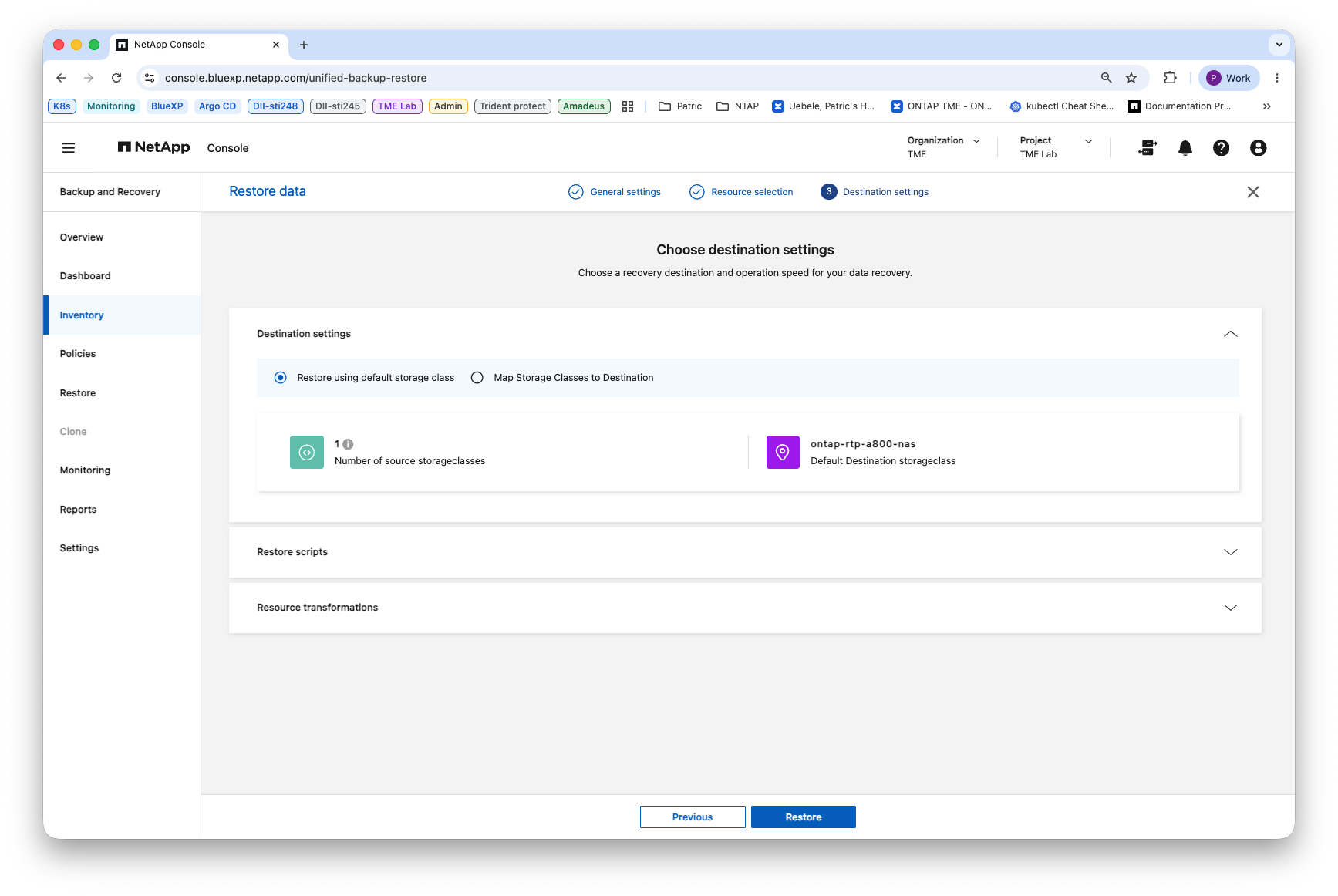Close the NetApp Console browser tab
The height and width of the screenshot is (896, 1338).
[x=276, y=45]
